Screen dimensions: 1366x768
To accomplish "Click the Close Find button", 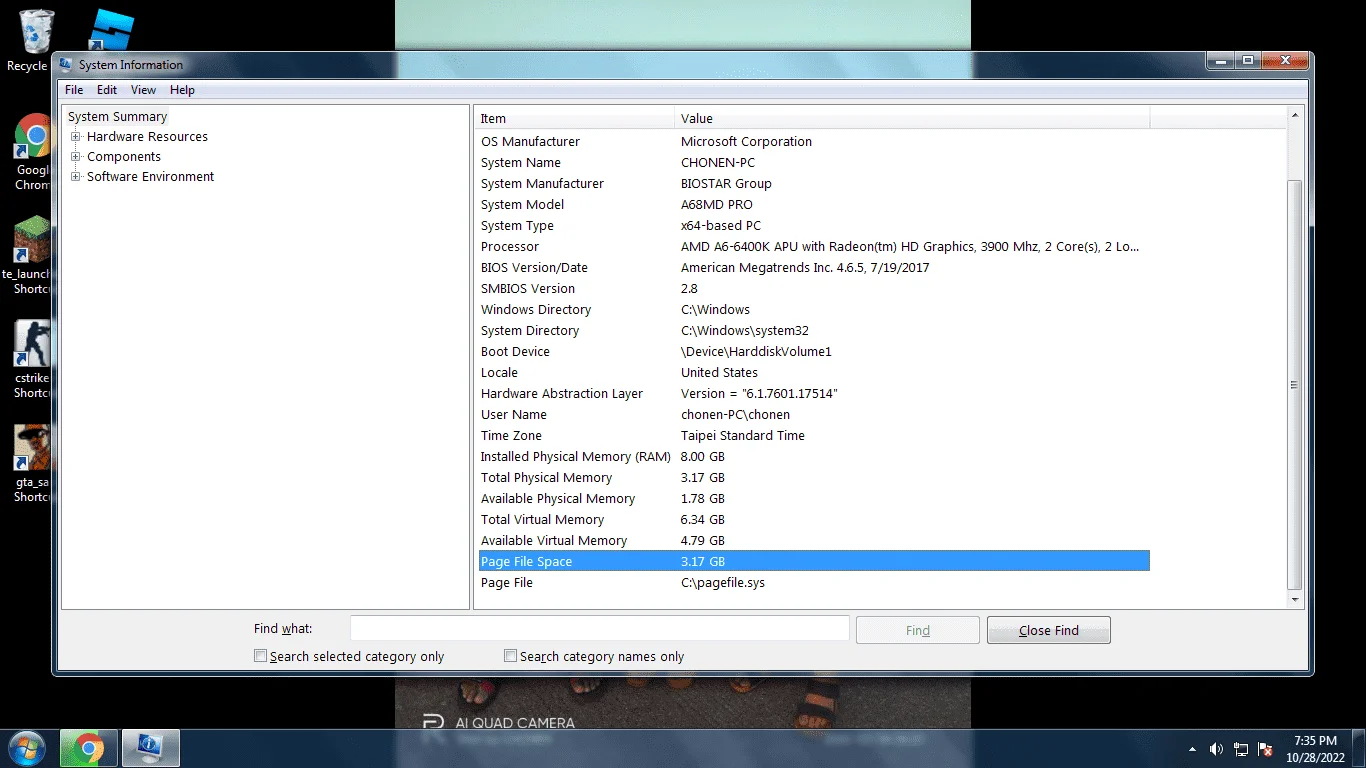I will 1048,630.
